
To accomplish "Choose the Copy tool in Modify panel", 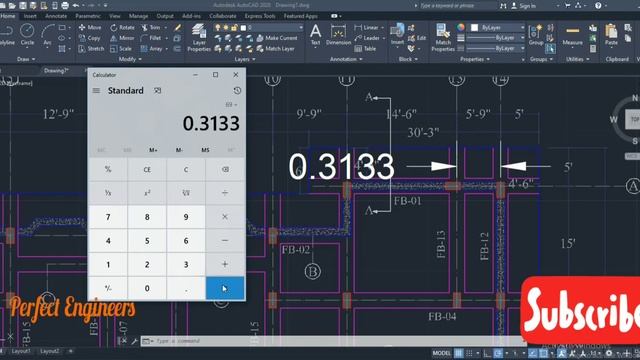I will pyautogui.click(x=89, y=38).
